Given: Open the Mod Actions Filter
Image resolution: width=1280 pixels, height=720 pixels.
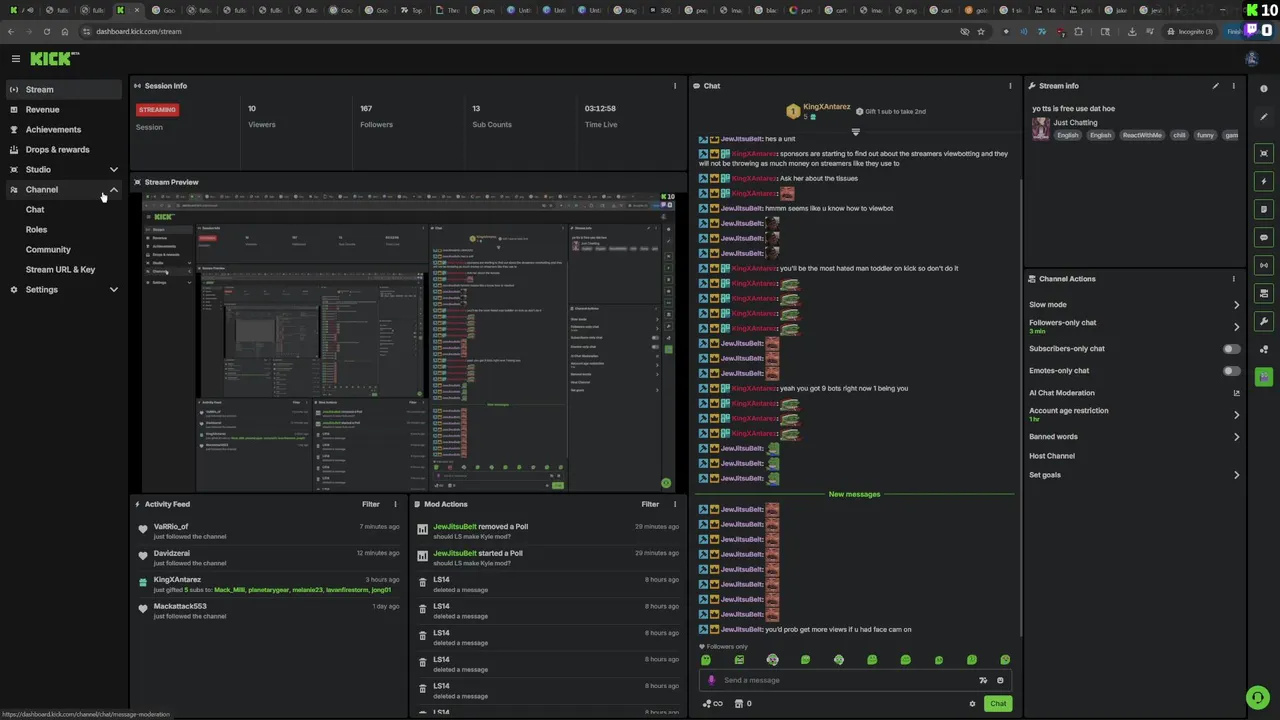Looking at the screenshot, I should [650, 504].
